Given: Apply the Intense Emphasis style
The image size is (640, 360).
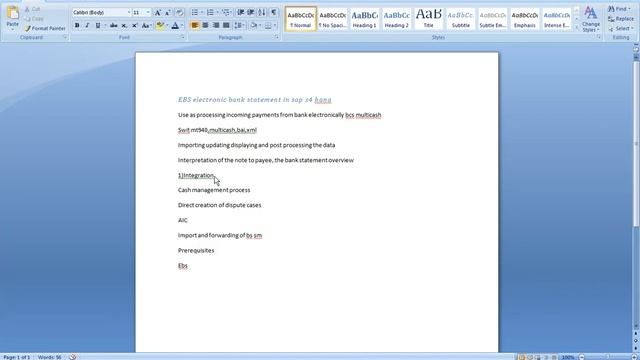Looking at the screenshot, I should coord(557,19).
